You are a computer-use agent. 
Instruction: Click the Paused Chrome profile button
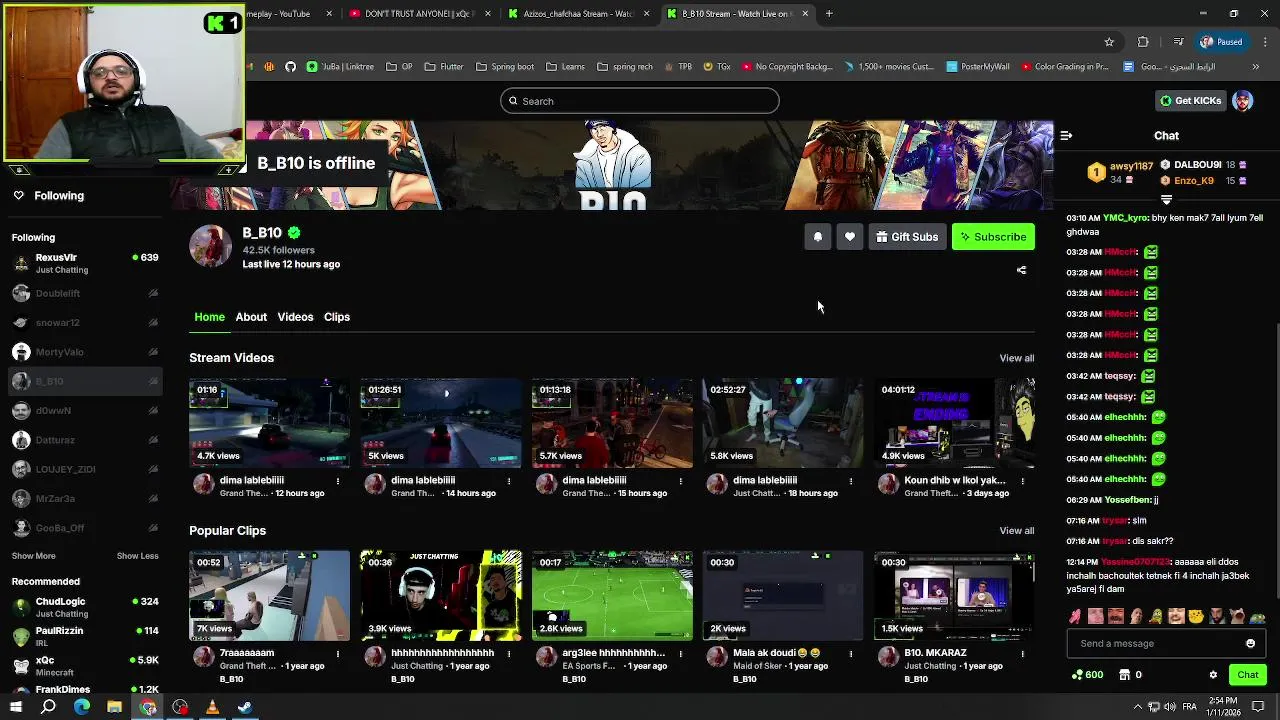tap(1221, 42)
